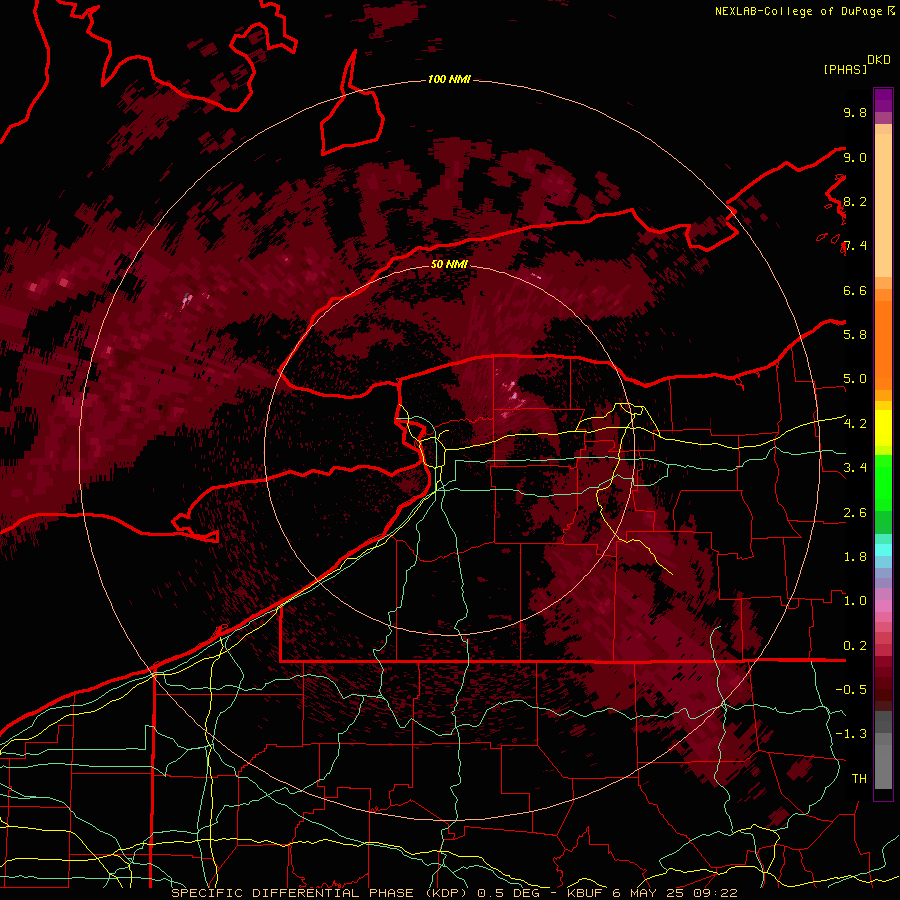
Task: Click the 5.8 color scale value
Action: tap(855, 335)
